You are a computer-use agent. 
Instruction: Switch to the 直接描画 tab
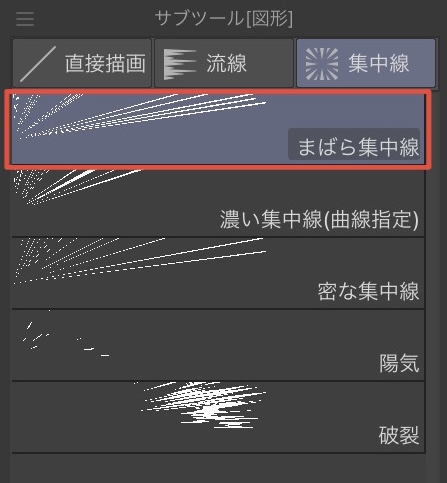pyautogui.click(x=82, y=63)
